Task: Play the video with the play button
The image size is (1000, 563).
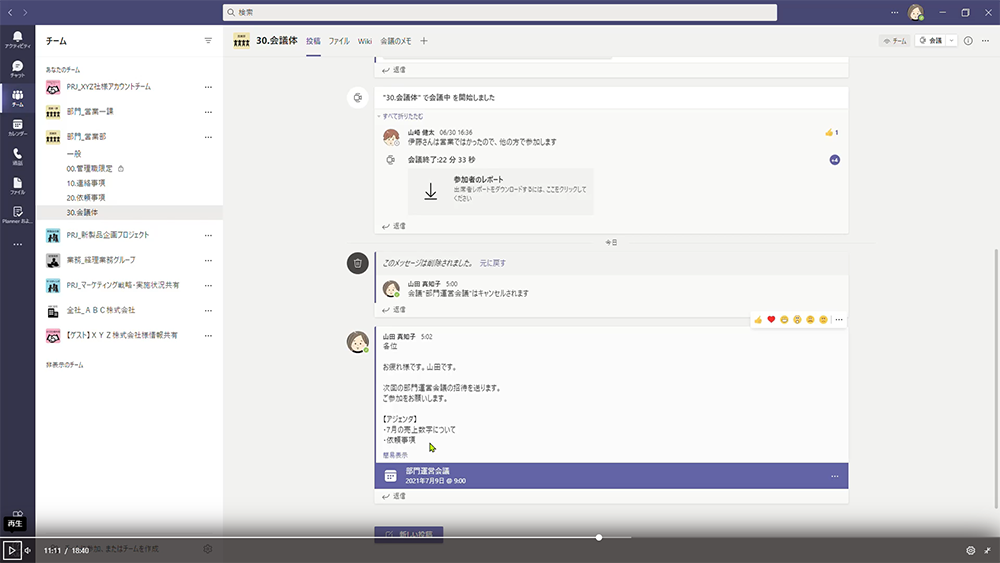Action: point(12,550)
